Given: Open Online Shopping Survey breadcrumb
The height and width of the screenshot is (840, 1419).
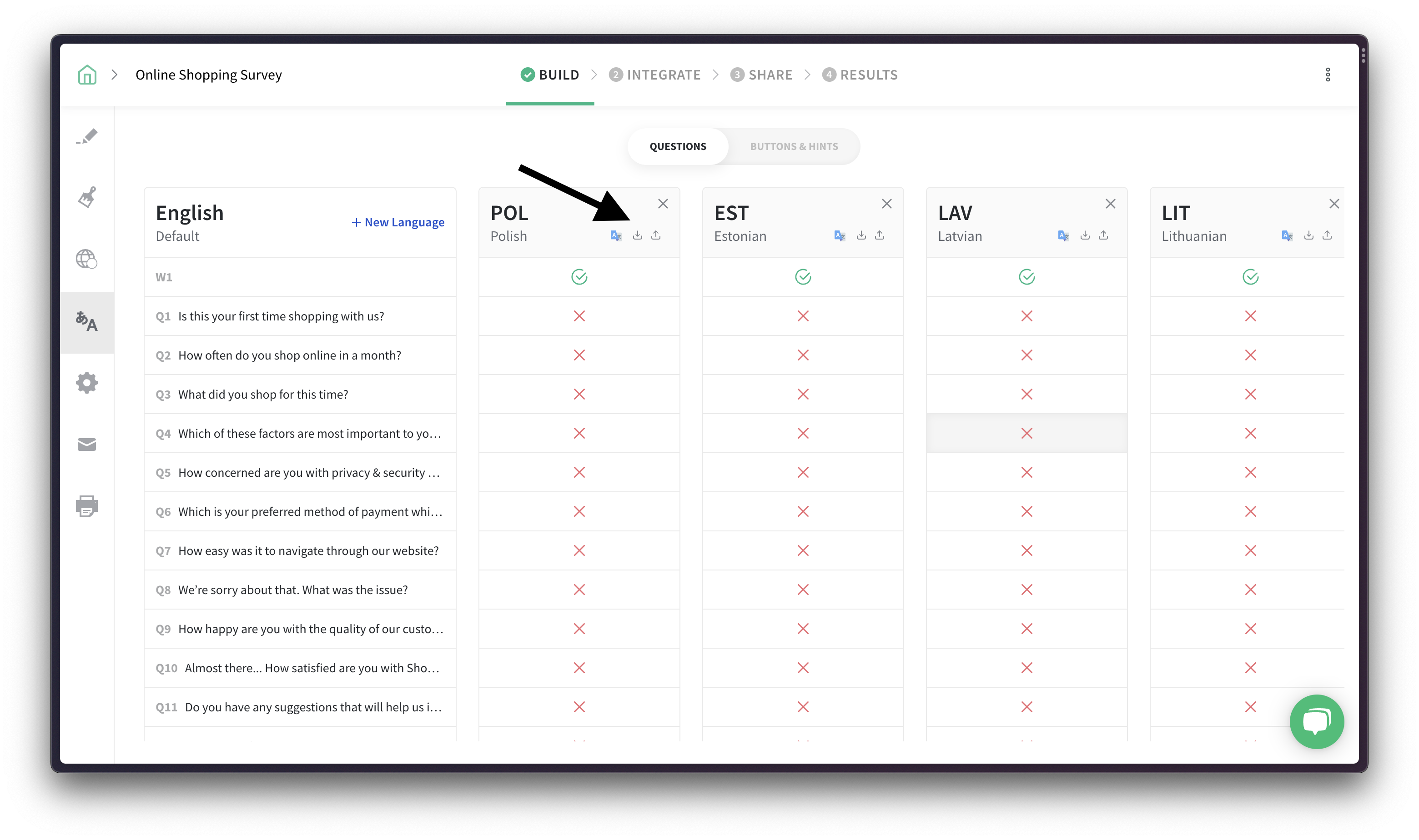Looking at the screenshot, I should 208,75.
